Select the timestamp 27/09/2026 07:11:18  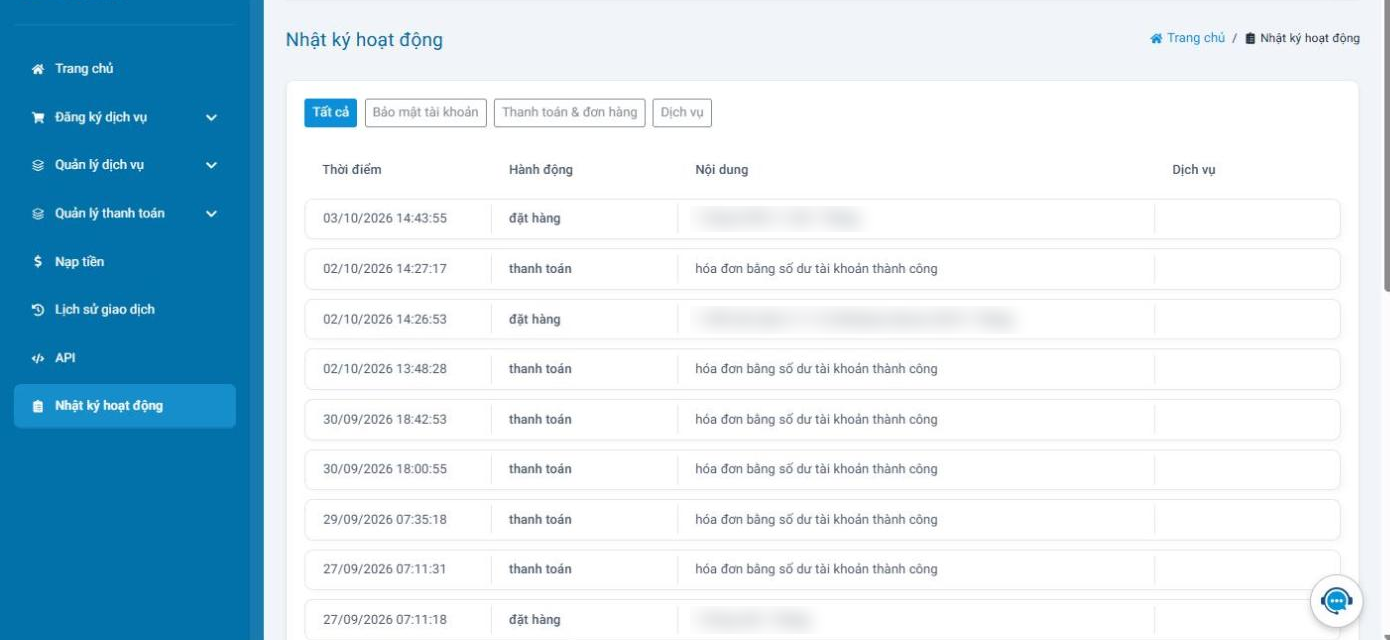tap(385, 620)
